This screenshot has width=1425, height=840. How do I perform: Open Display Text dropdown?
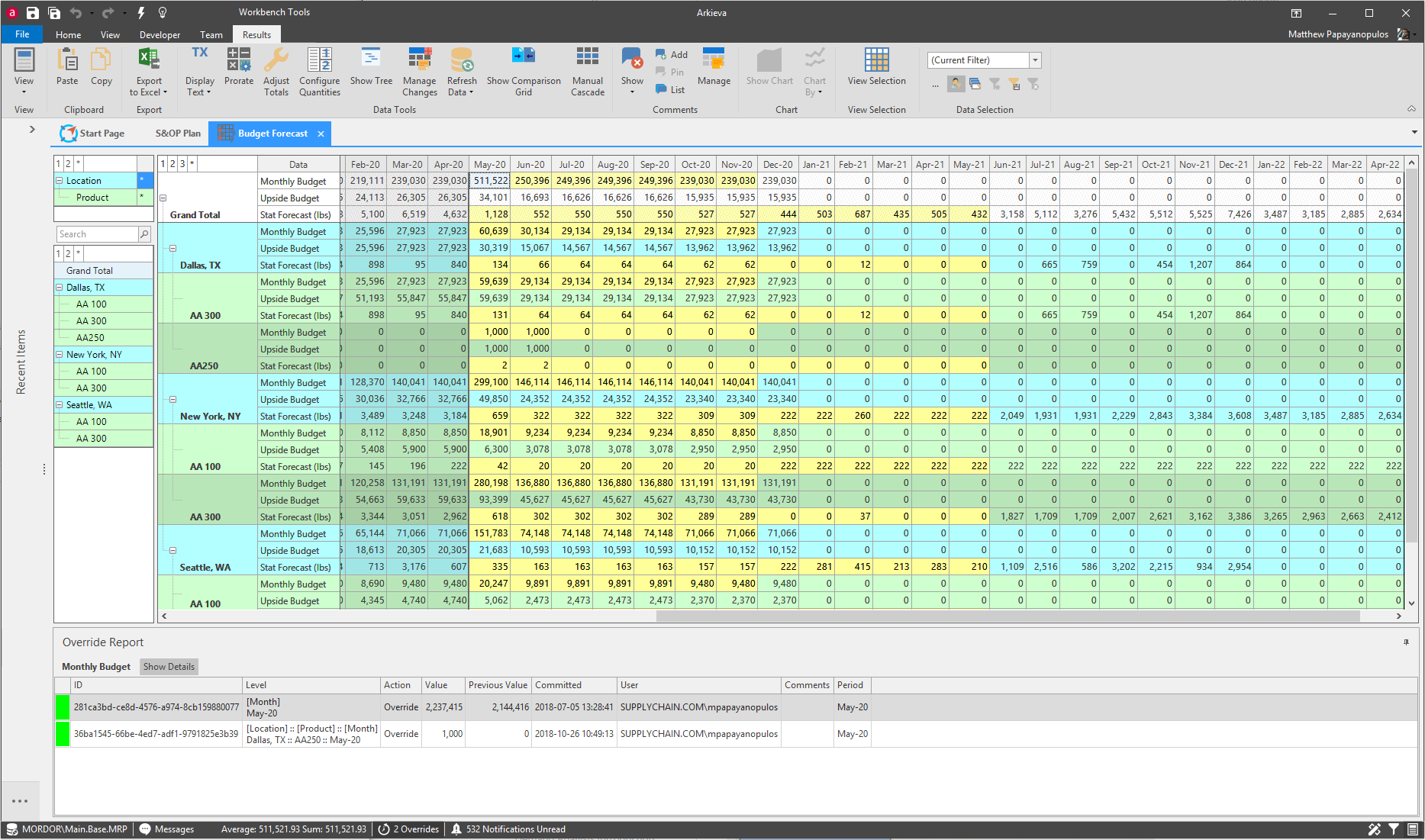tap(199, 71)
